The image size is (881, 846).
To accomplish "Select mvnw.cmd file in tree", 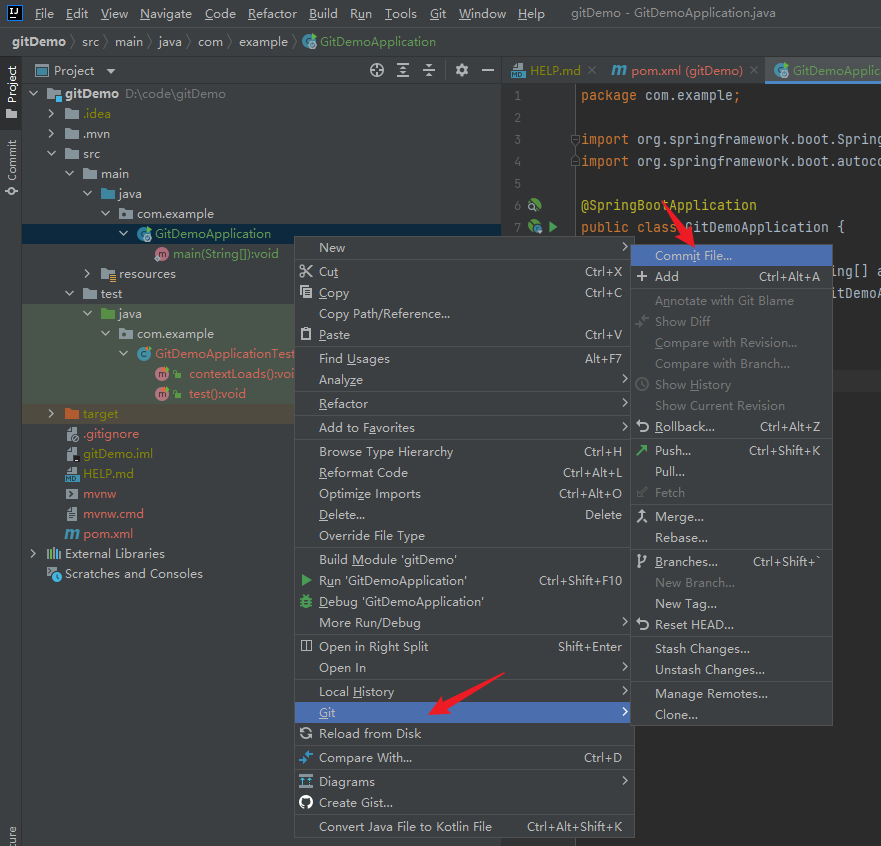I will (113, 513).
